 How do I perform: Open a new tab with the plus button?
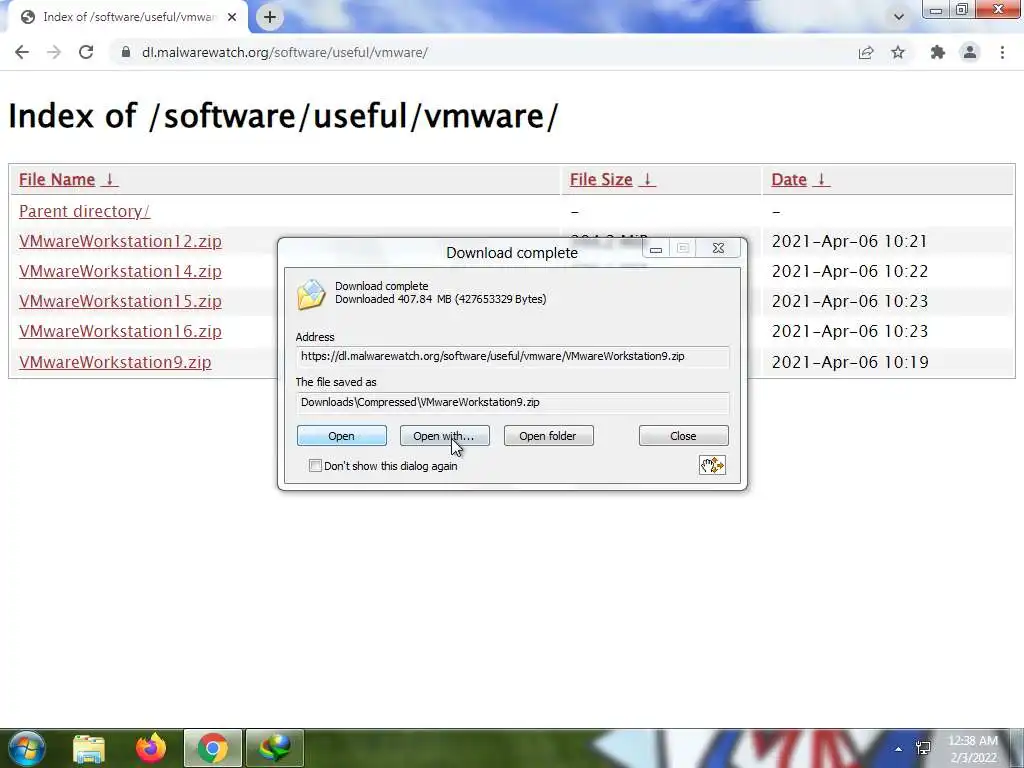[x=270, y=17]
